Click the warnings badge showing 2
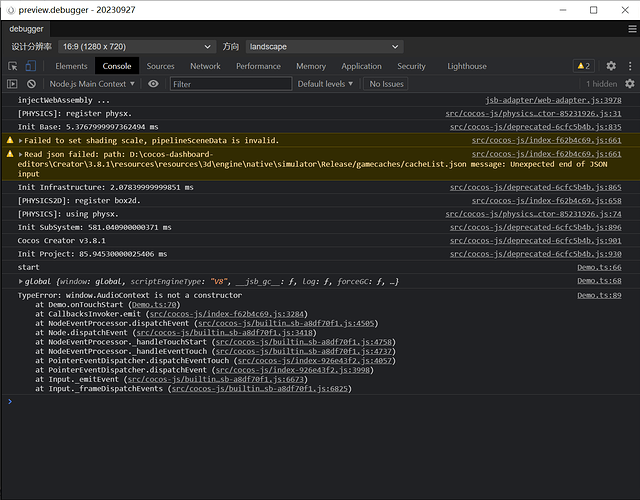640x500 pixels. point(583,66)
